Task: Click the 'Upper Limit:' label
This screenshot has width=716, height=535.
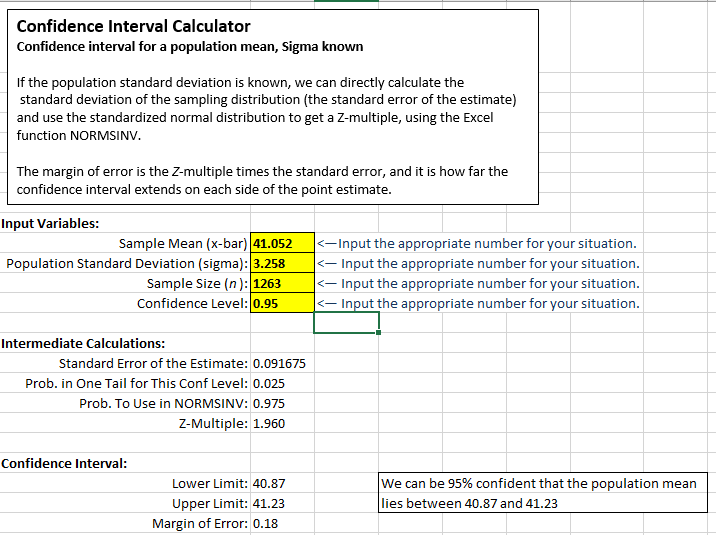Action: [210, 504]
